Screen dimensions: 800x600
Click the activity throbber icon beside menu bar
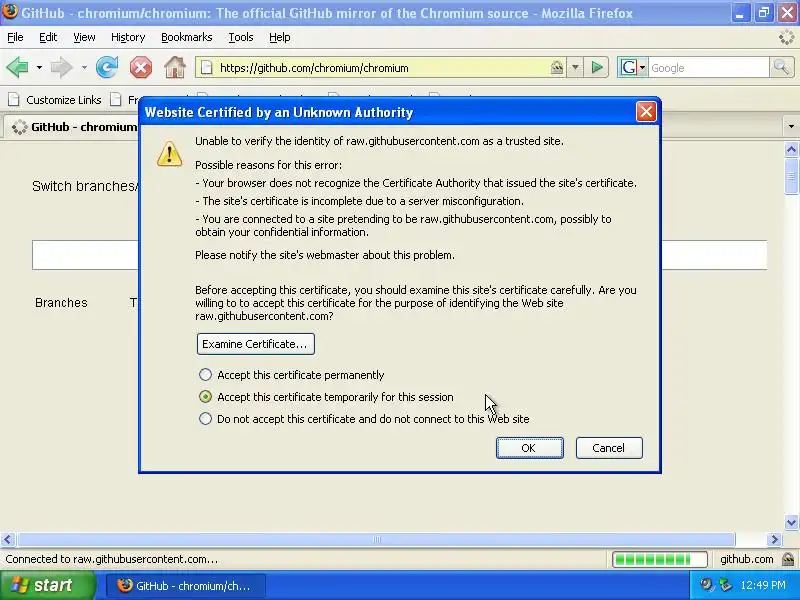click(787, 37)
